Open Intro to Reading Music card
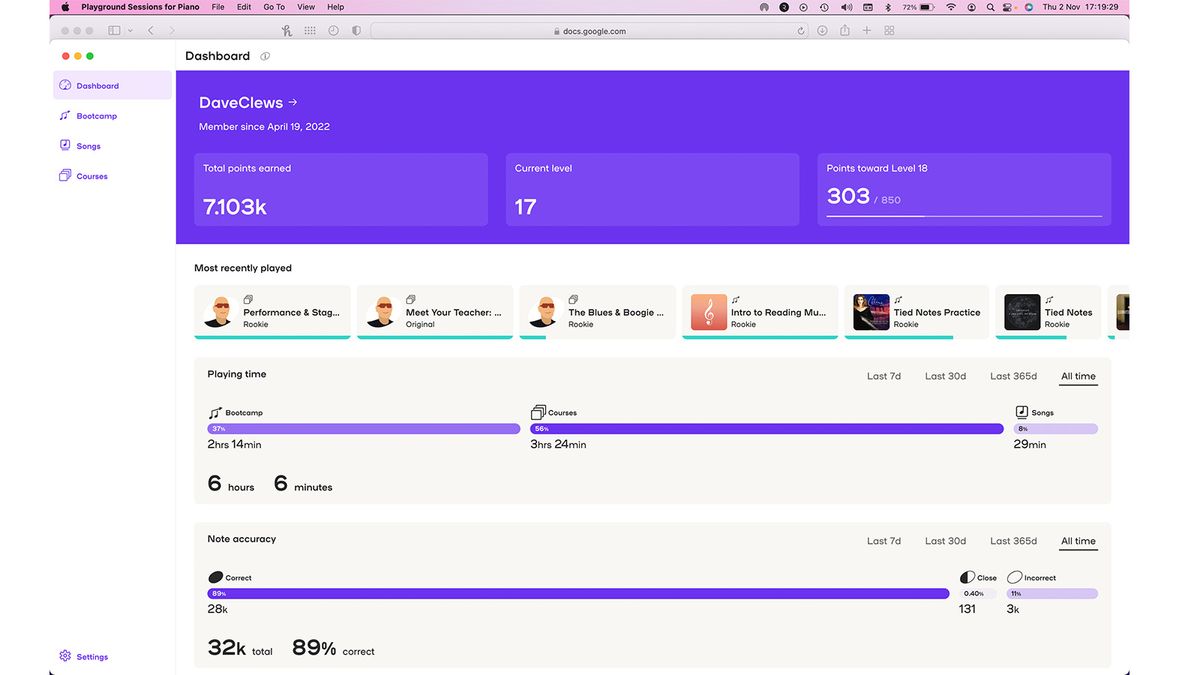 tap(760, 312)
